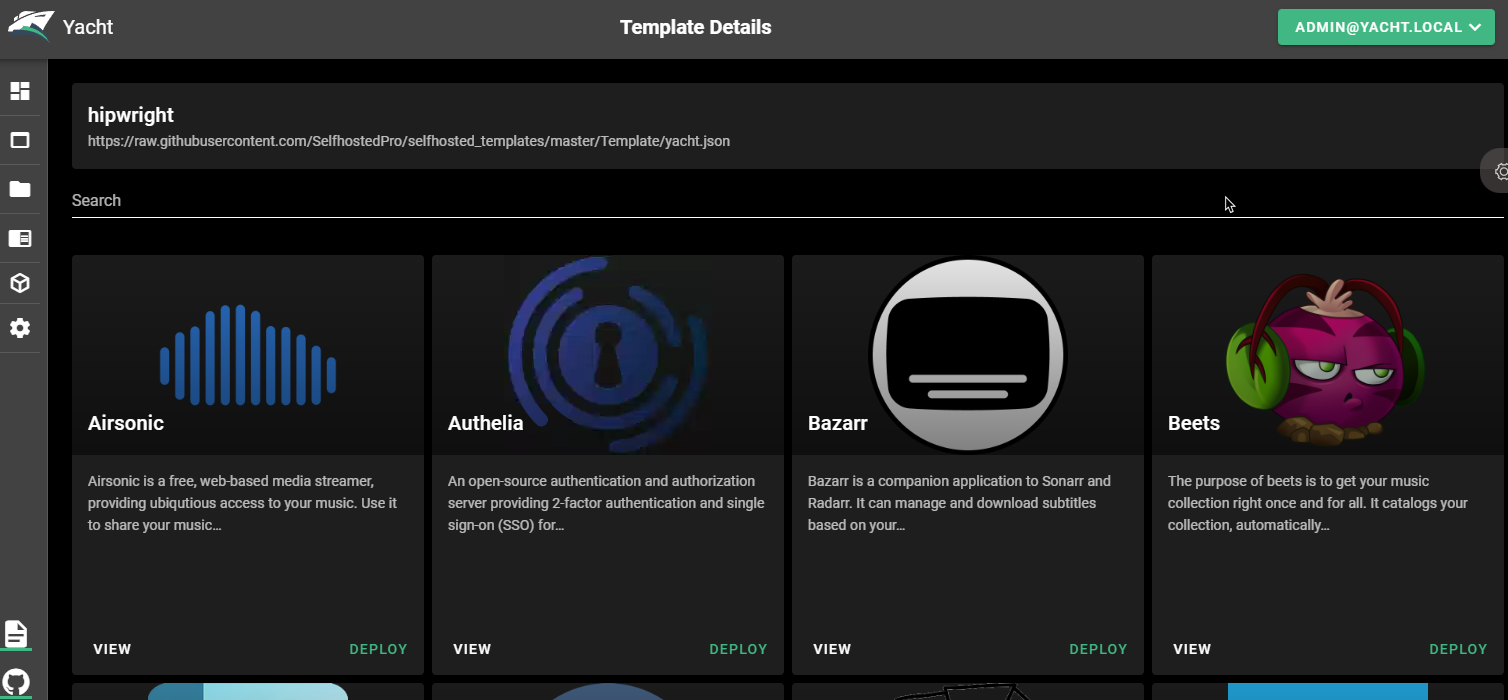
Task: Open the documentation file icon in sidebar
Action: point(16,633)
